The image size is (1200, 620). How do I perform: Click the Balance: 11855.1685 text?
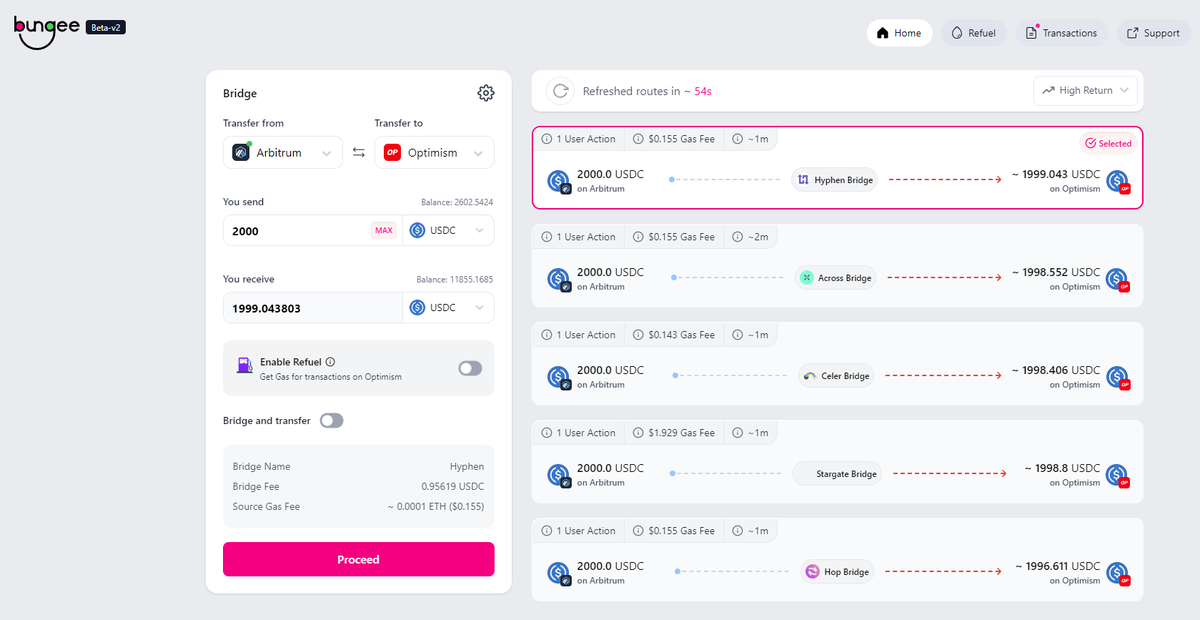coord(455,280)
